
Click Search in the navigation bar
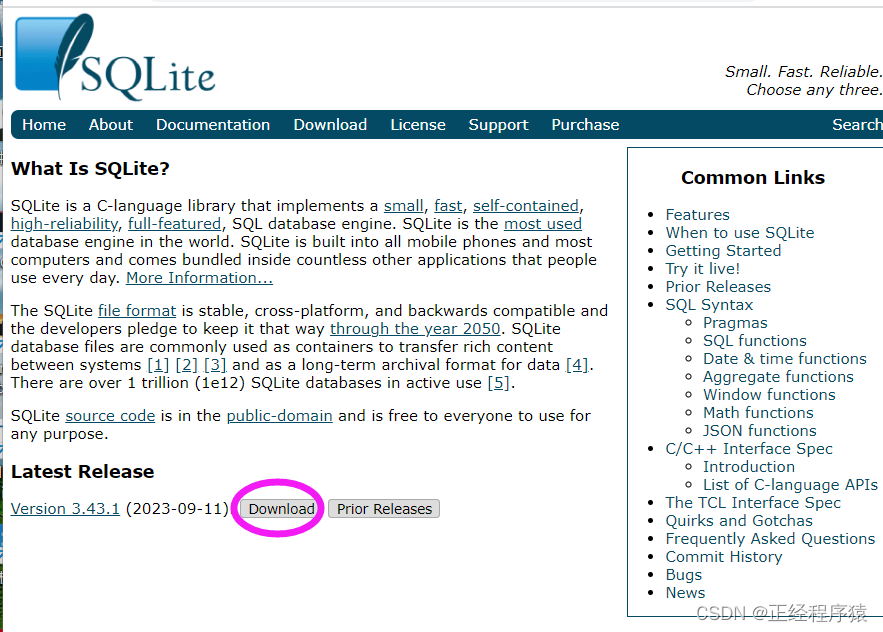coord(857,124)
